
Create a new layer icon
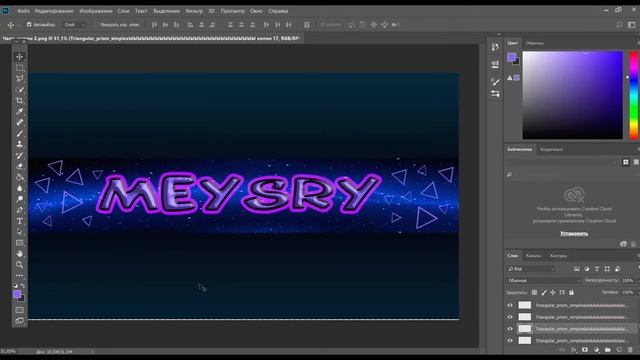coord(619,350)
